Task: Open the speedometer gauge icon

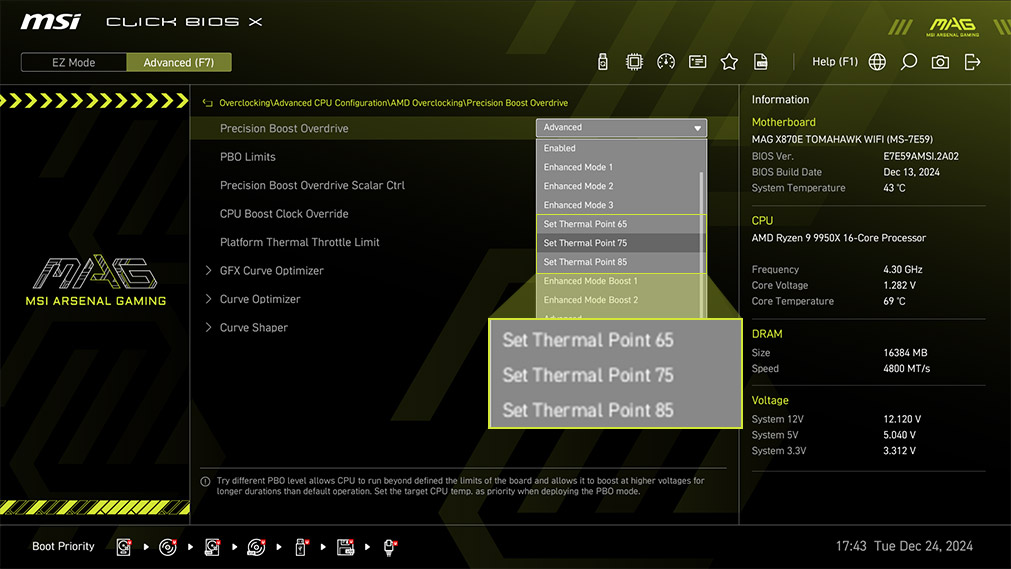Action: coord(666,62)
